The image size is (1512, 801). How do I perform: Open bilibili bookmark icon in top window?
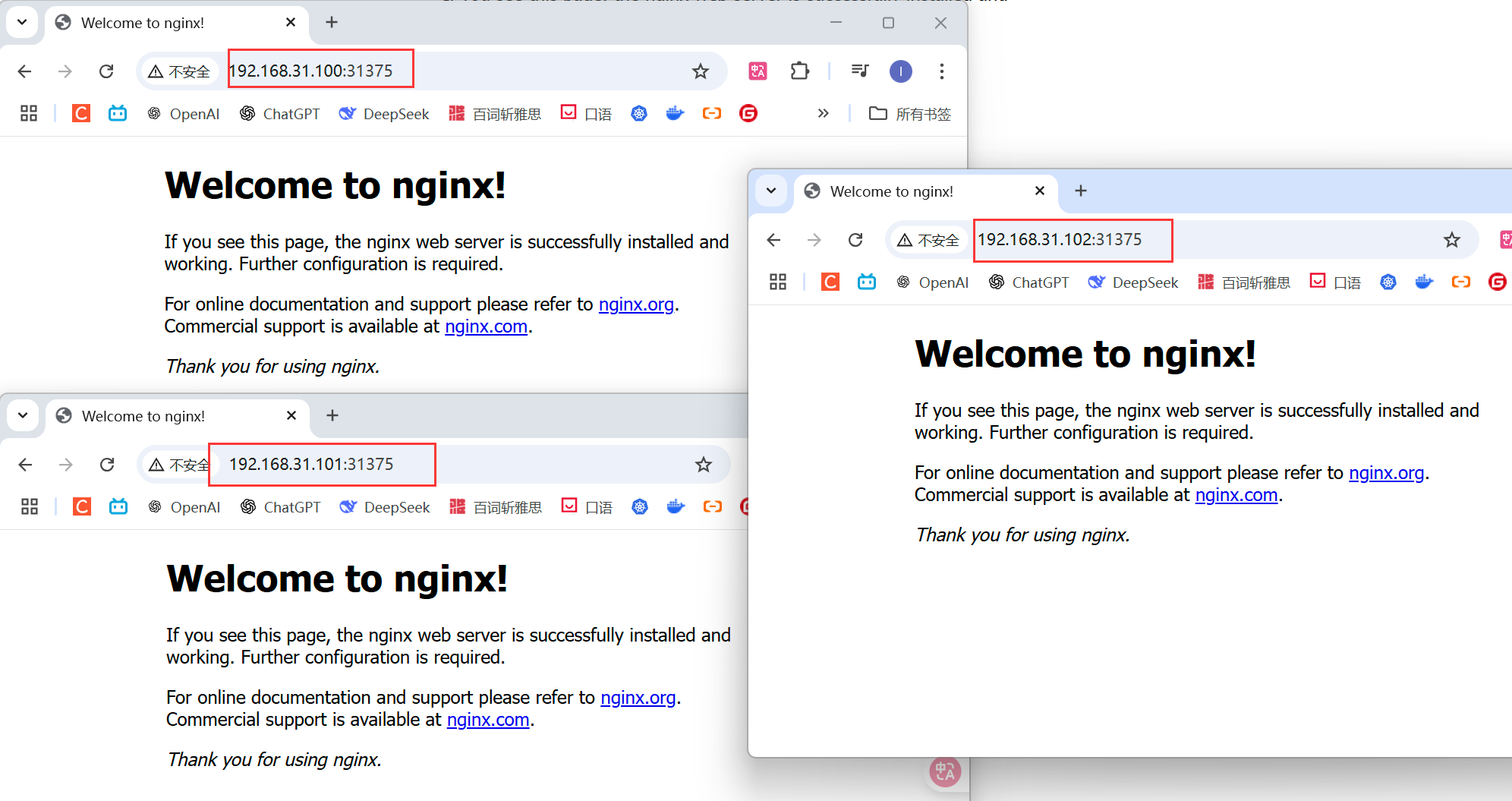click(118, 114)
